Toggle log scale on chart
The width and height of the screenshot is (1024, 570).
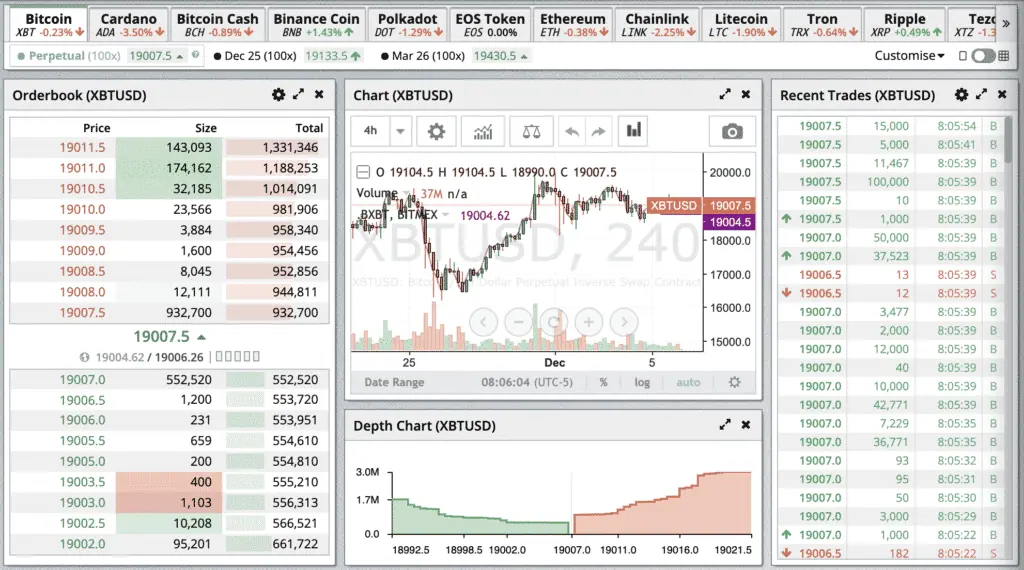click(x=642, y=382)
